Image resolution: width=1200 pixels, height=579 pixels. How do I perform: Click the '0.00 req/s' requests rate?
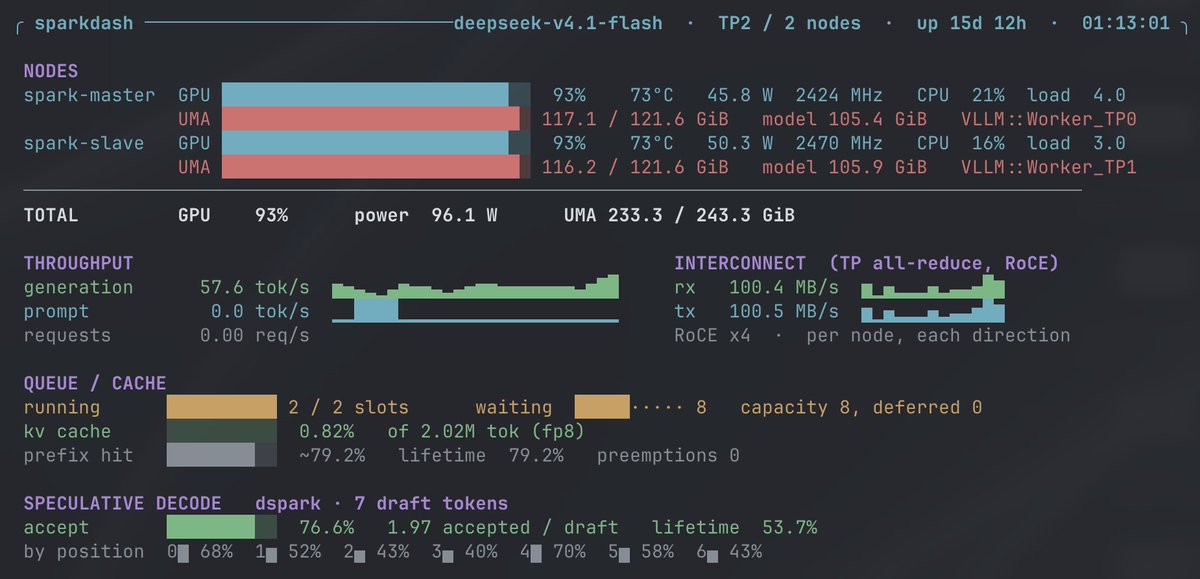point(255,335)
